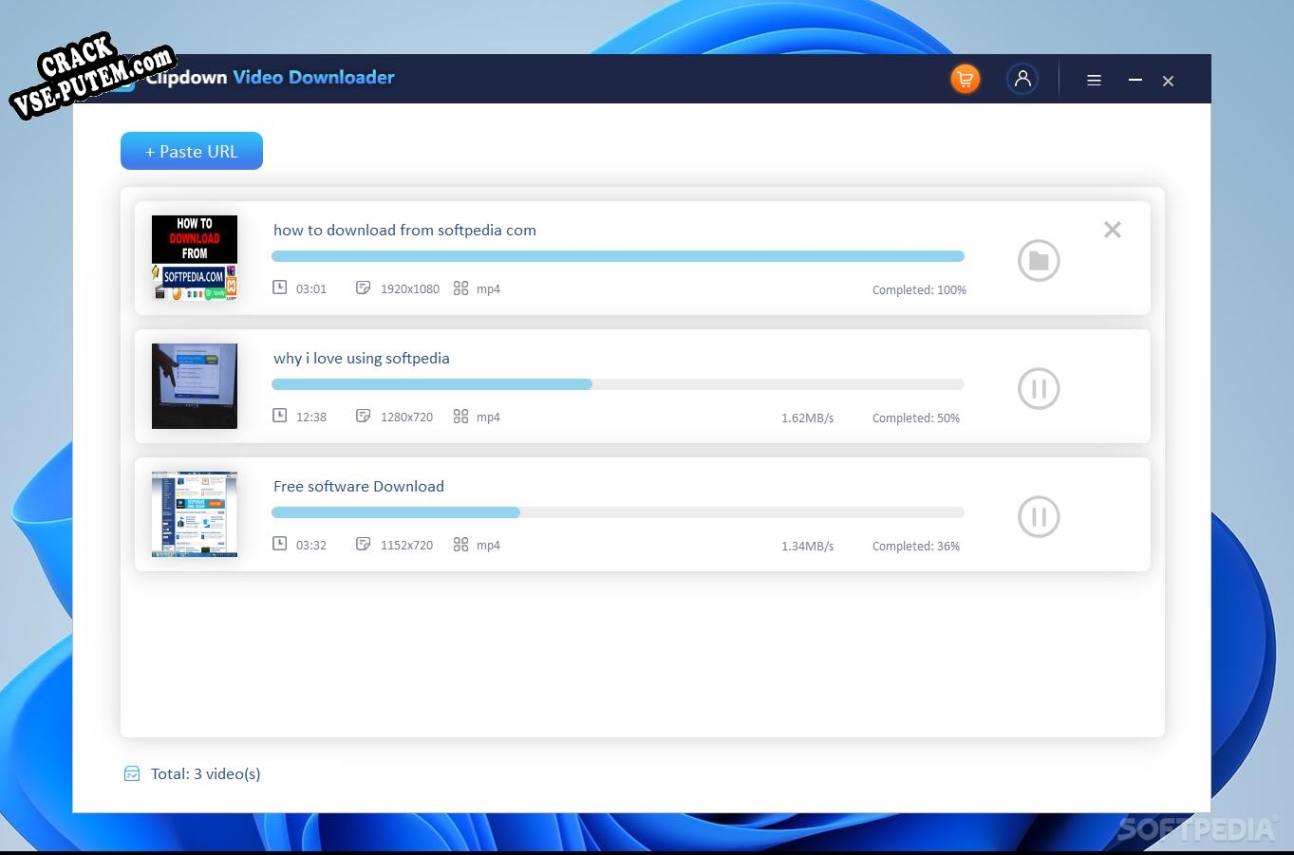Minimize the Clipdown window

point(1135,80)
